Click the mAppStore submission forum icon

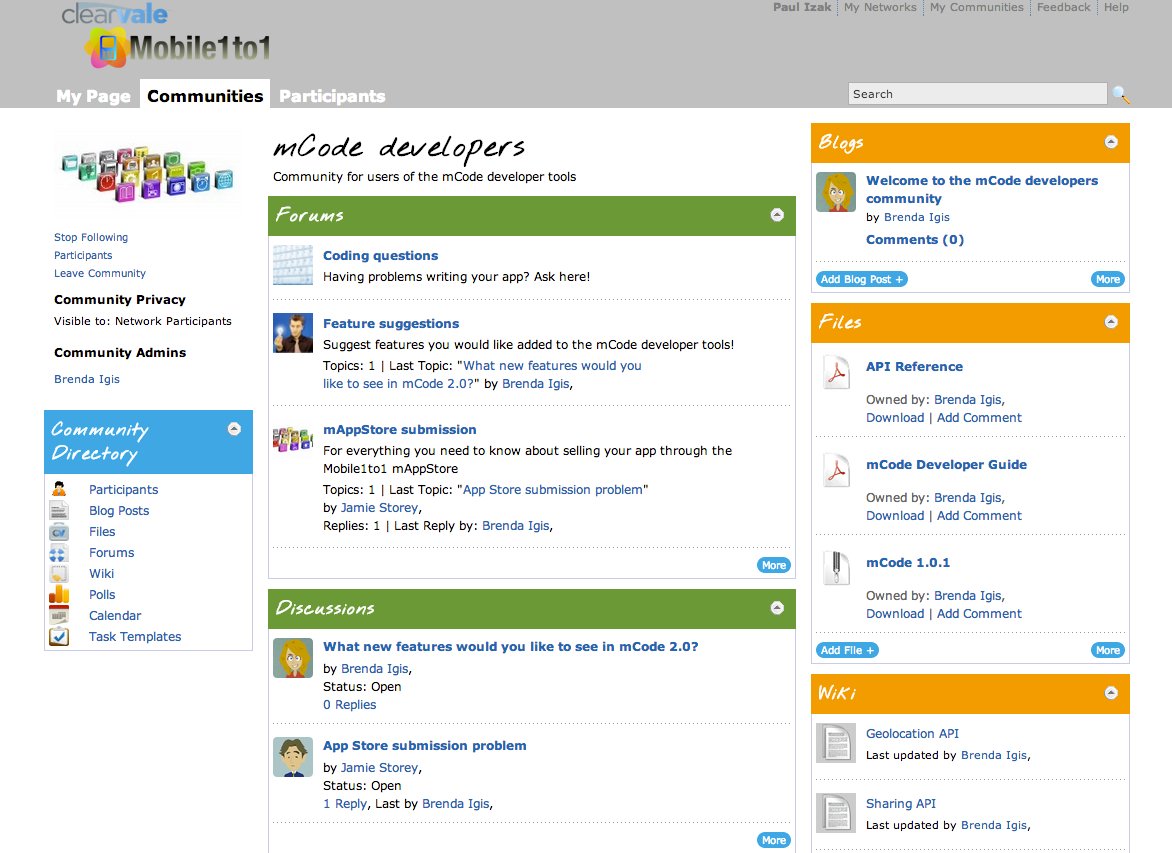point(293,439)
